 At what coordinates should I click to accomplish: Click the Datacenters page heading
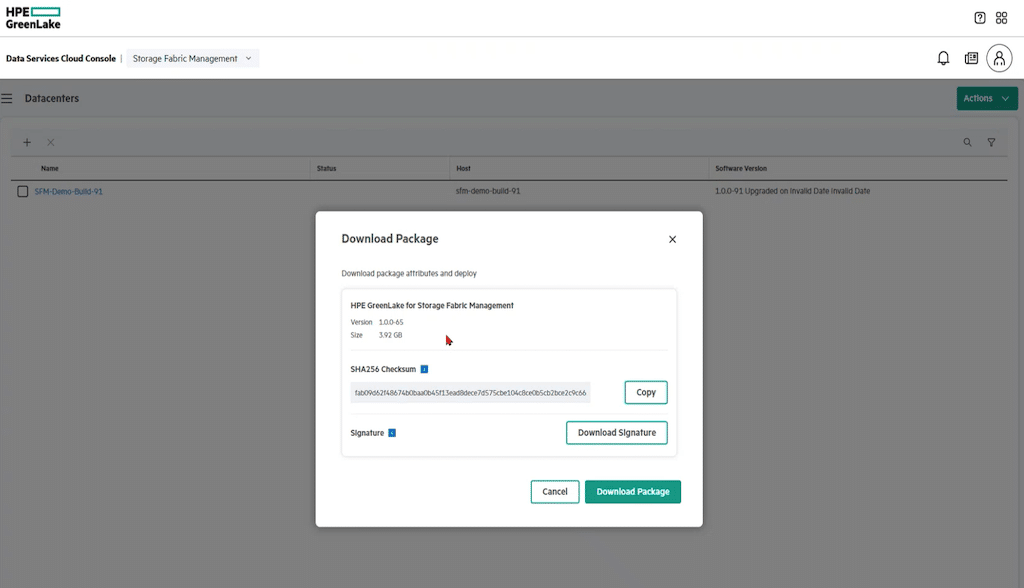(52, 98)
